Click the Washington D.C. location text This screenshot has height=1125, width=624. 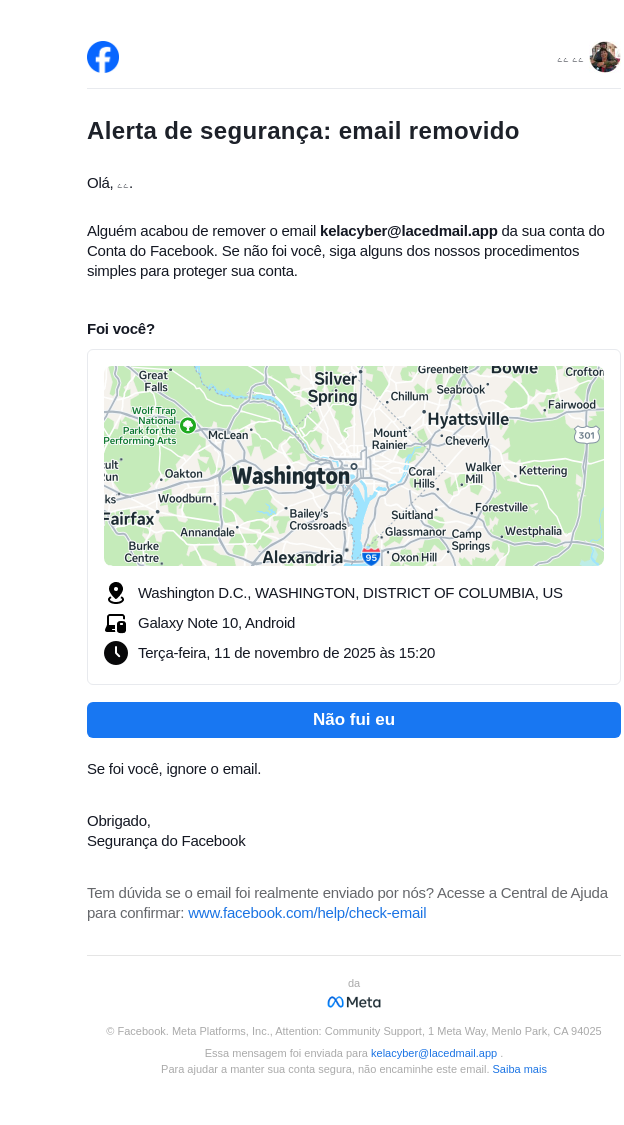pos(350,593)
